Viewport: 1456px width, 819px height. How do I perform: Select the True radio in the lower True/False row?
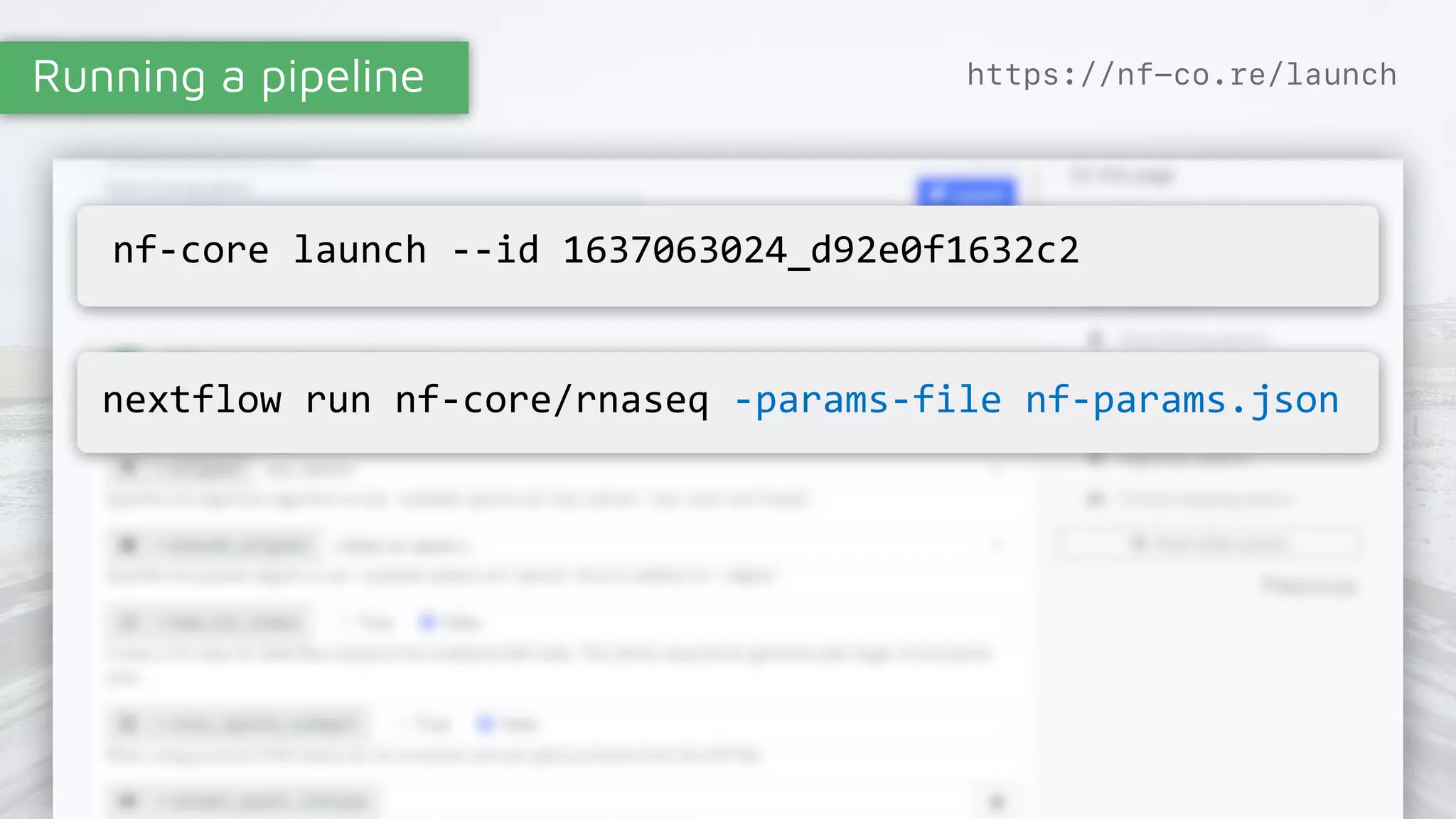click(402, 724)
